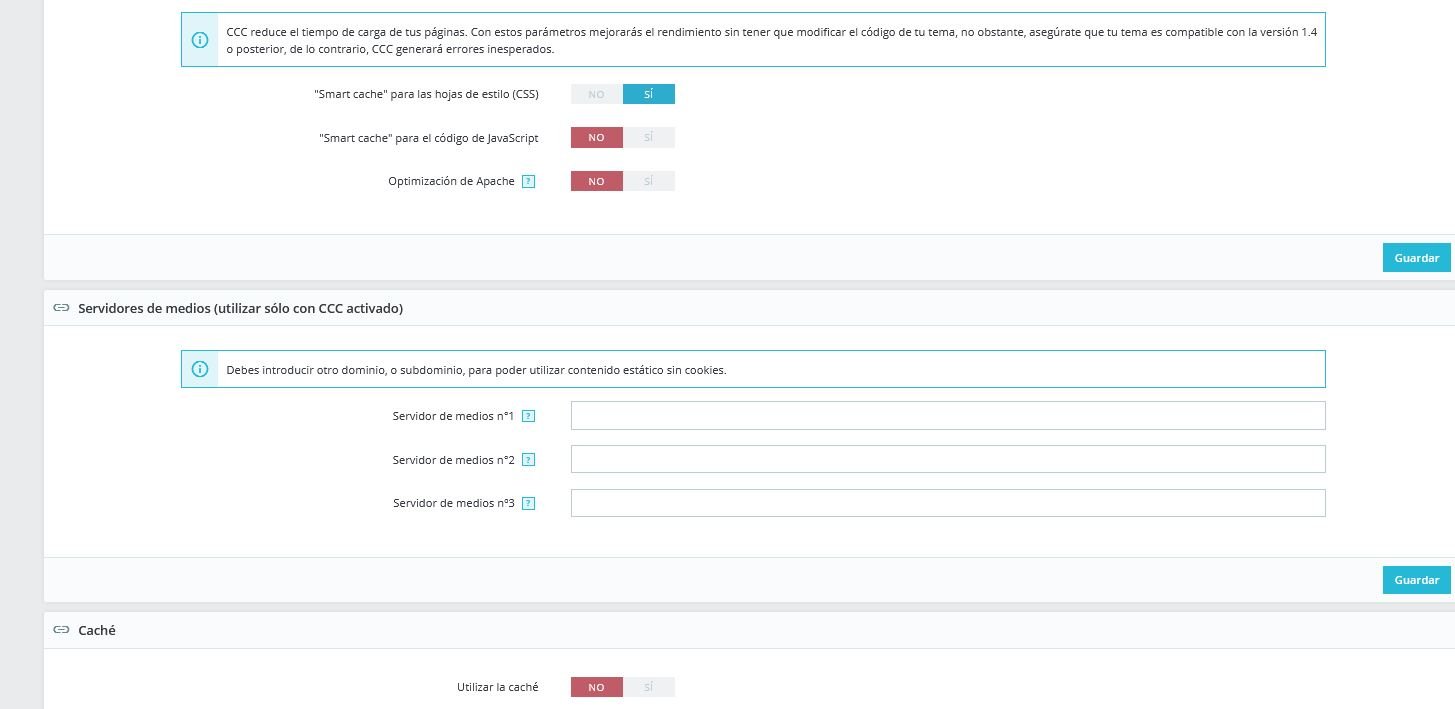Focus the Servidor de medios n°1 field
This screenshot has height=709, width=1455.
tap(947, 416)
